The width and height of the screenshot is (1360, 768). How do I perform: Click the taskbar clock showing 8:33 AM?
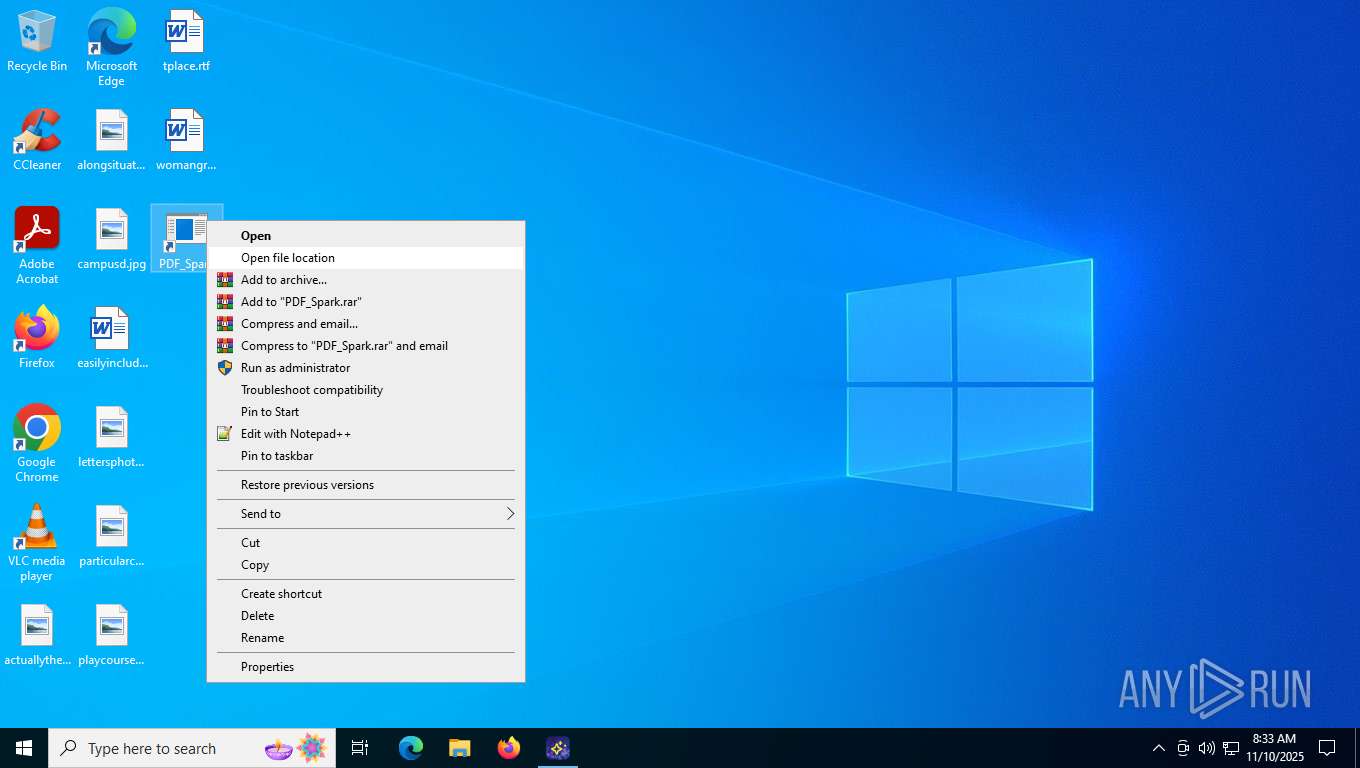pos(1274,748)
